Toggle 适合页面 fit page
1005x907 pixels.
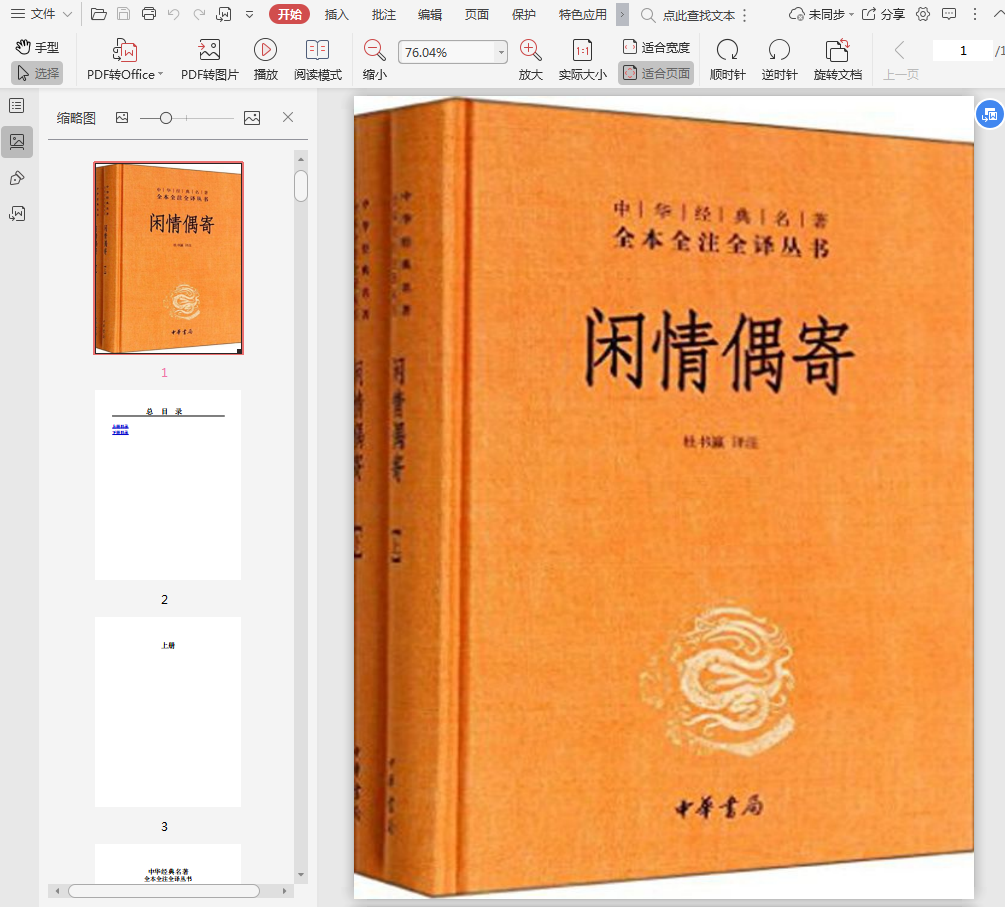[656, 73]
